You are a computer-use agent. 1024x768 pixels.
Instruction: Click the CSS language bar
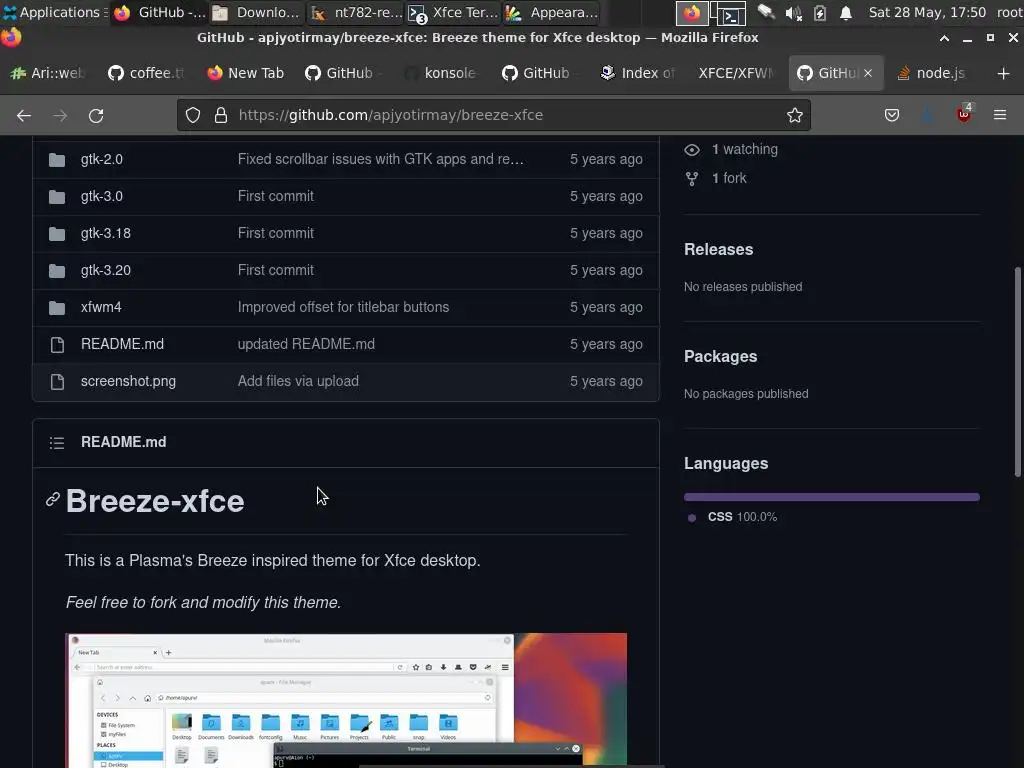831,497
